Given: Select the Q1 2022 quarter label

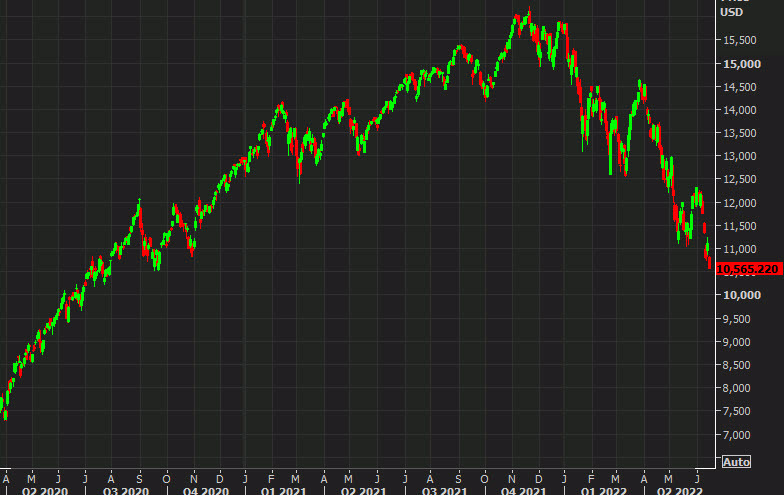Looking at the screenshot, I should [x=604, y=490].
